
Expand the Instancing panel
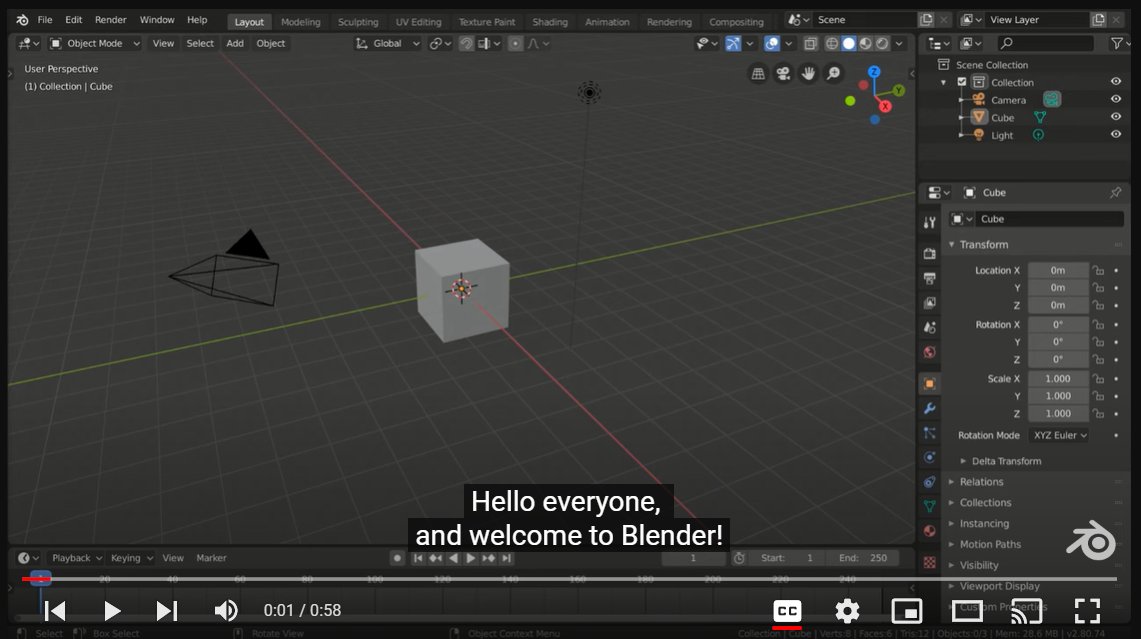click(984, 523)
